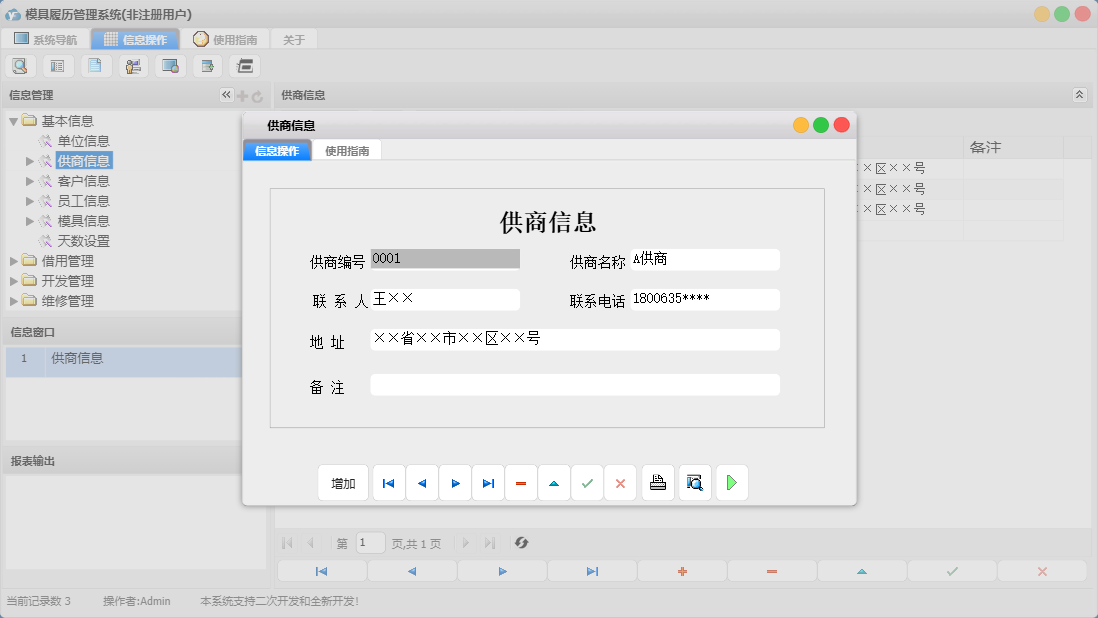Click the 关于 menu item
Viewport: 1098px width, 618px height.
(x=295, y=39)
